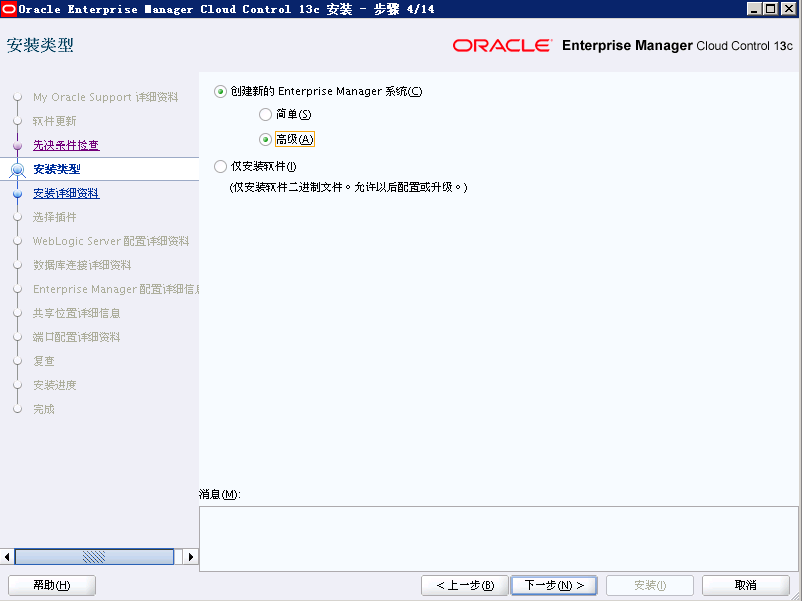Click the Oracle icon in title bar
This screenshot has width=802, height=601.
point(9,9)
